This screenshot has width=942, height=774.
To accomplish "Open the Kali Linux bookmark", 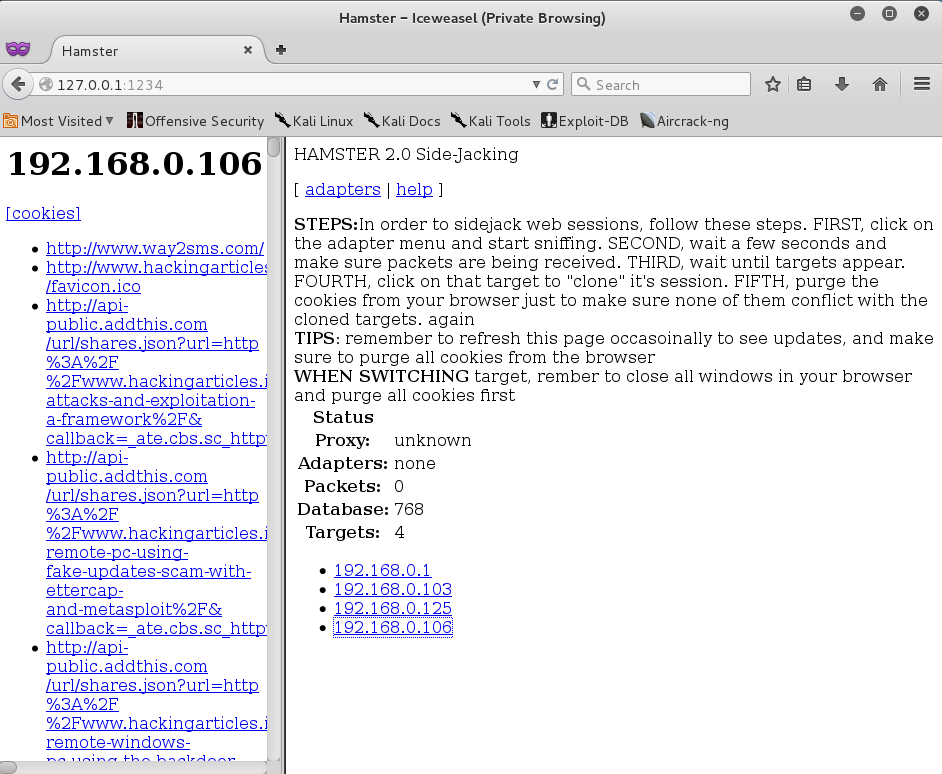I will click(314, 121).
